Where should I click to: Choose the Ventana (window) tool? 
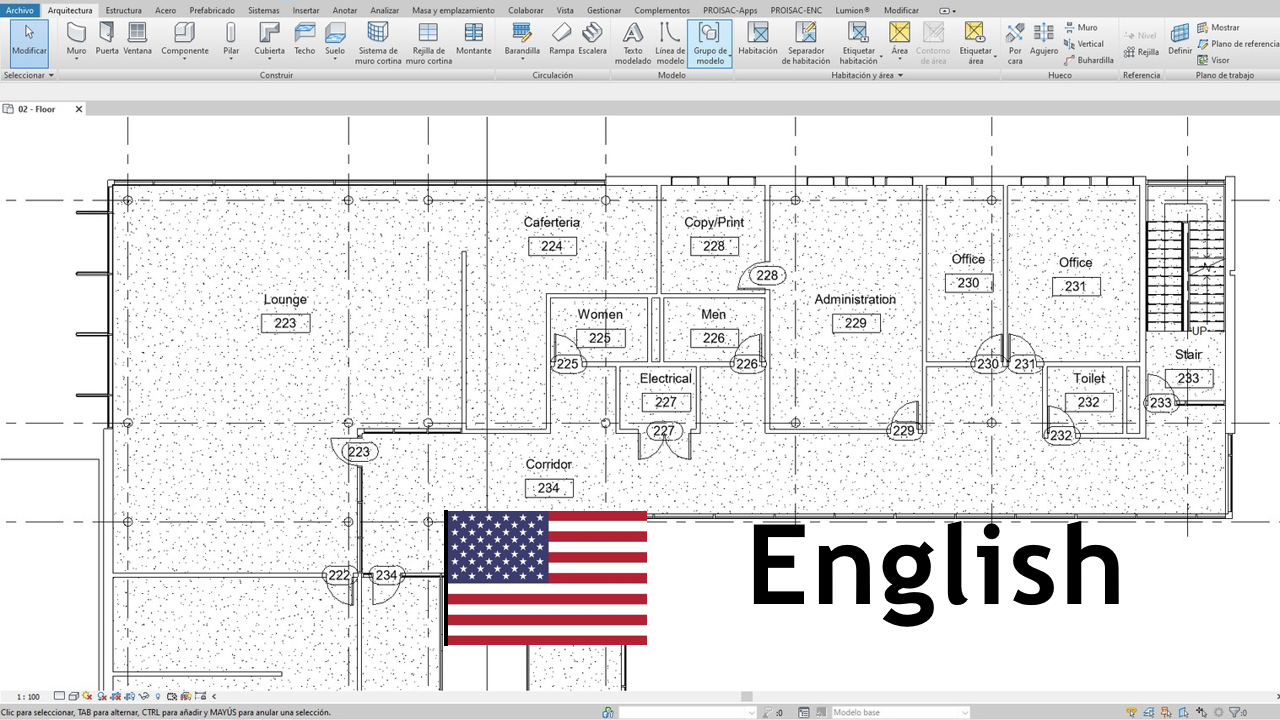(138, 39)
